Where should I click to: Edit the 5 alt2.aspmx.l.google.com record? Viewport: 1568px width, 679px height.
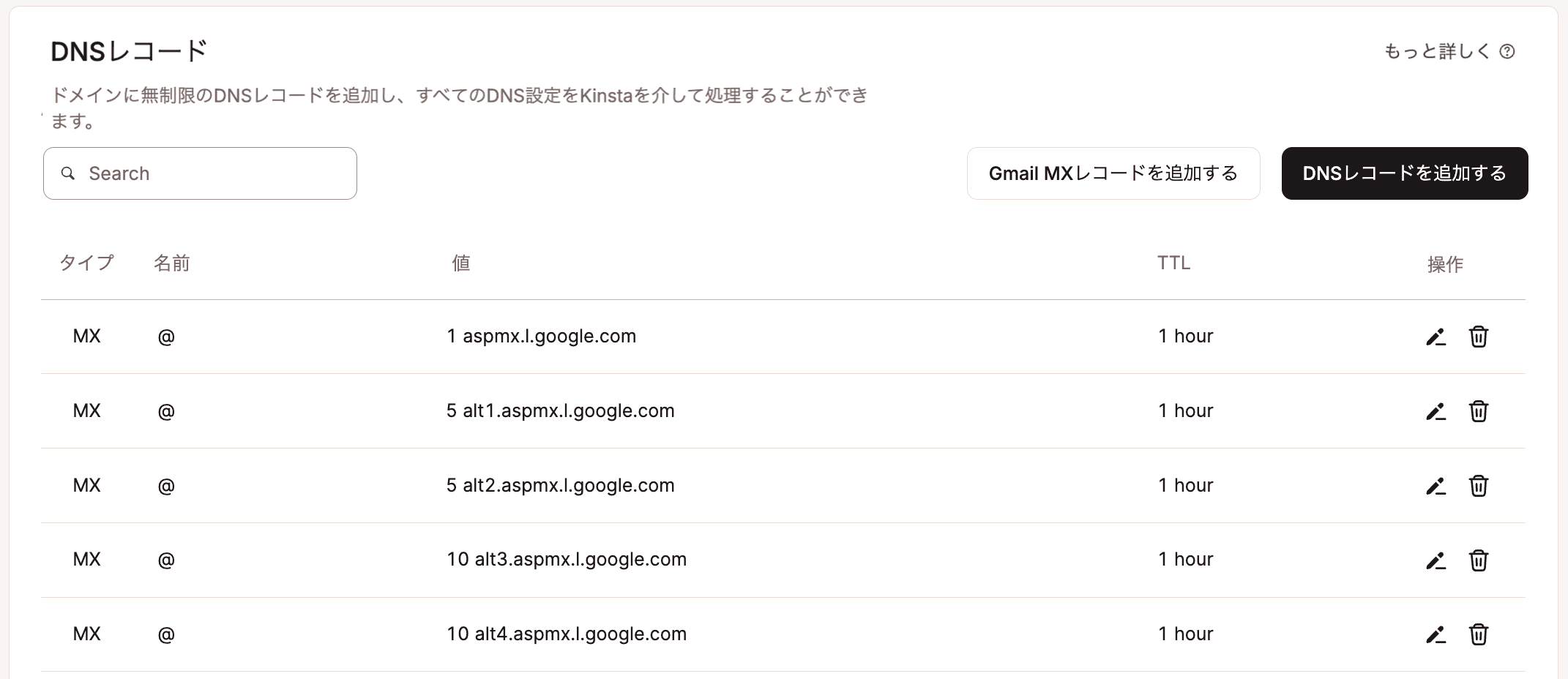pyautogui.click(x=1436, y=486)
